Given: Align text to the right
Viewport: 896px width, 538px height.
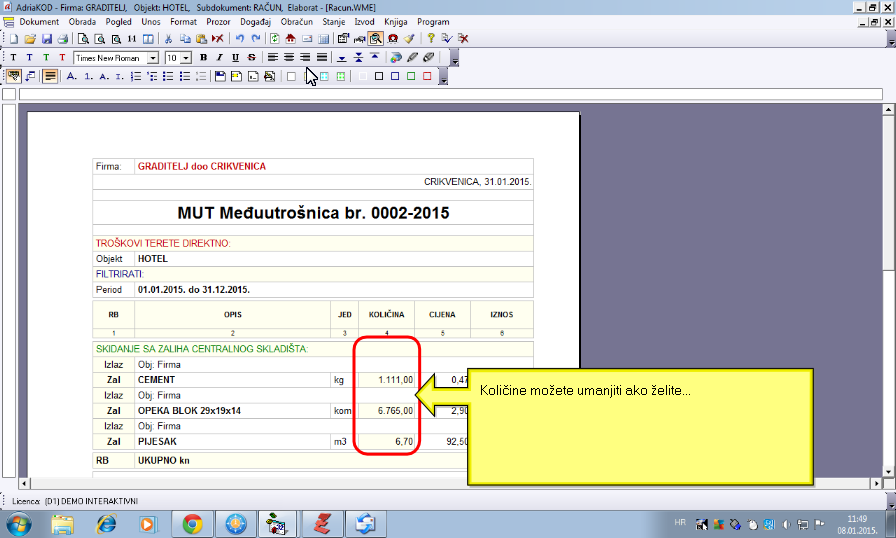Looking at the screenshot, I should pos(306,58).
